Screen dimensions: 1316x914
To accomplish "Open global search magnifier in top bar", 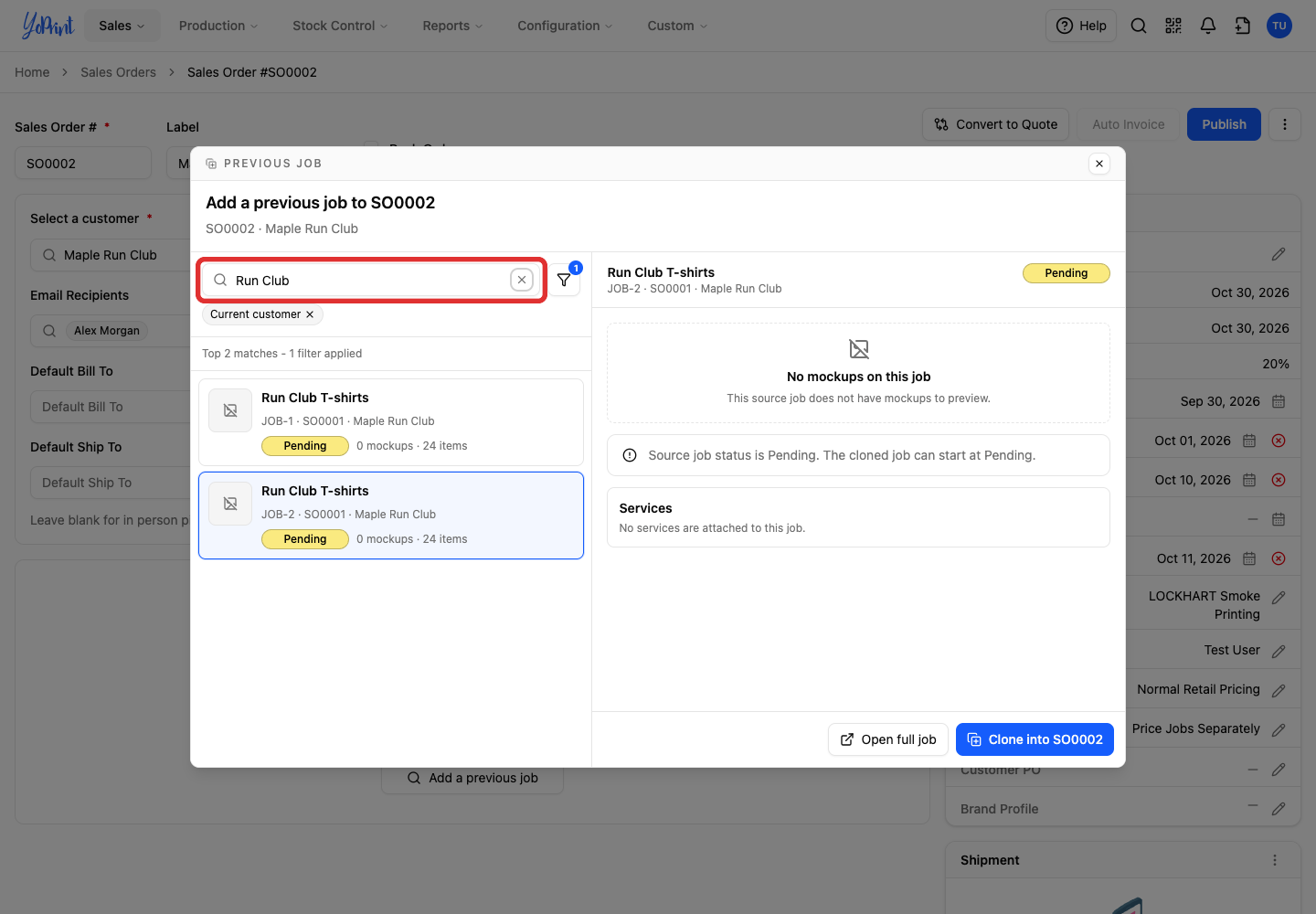I will [x=1139, y=26].
